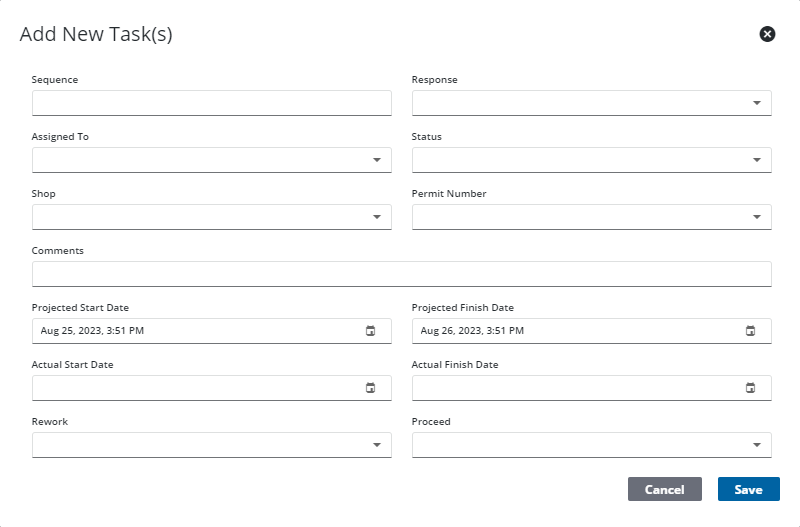Click into the Comments input field
This screenshot has height=527, width=800.
(401, 274)
